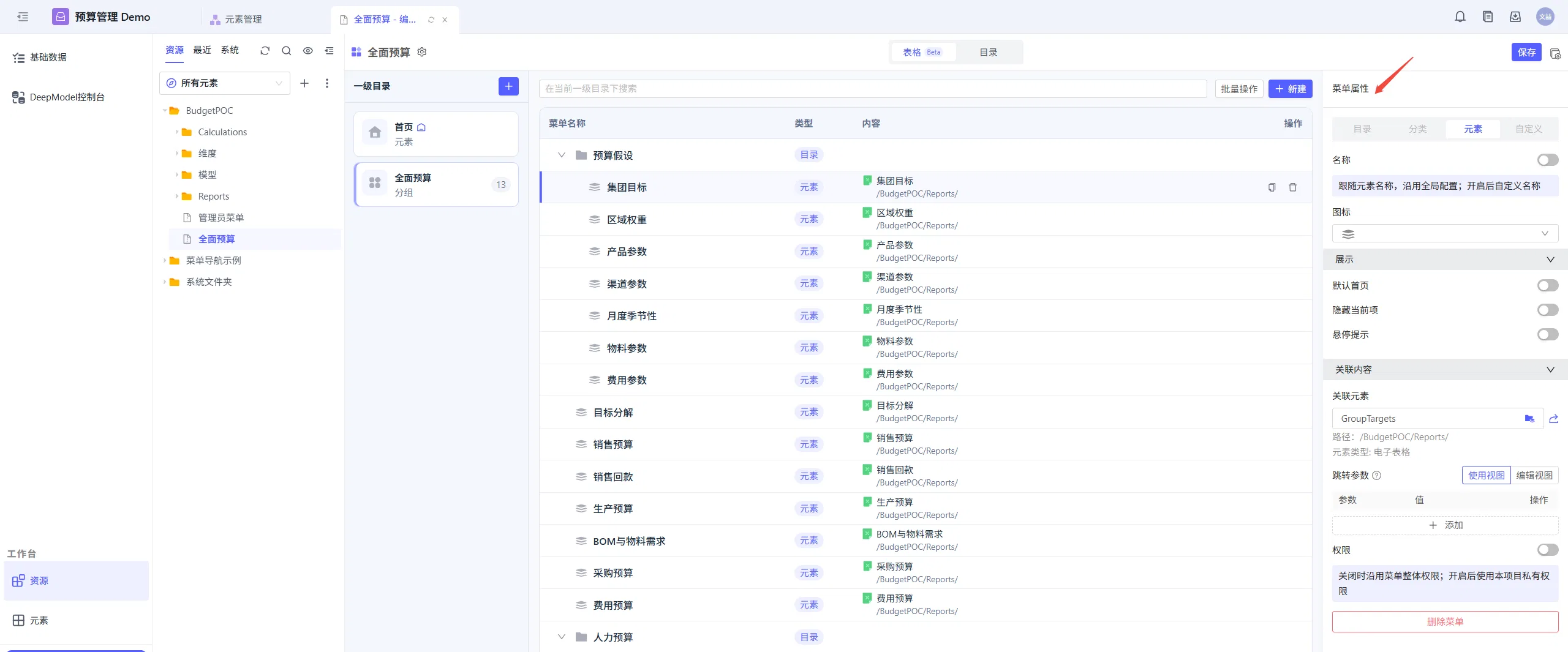Open 批量操作 batch actions
This screenshot has height=652, width=1568.
click(1239, 89)
